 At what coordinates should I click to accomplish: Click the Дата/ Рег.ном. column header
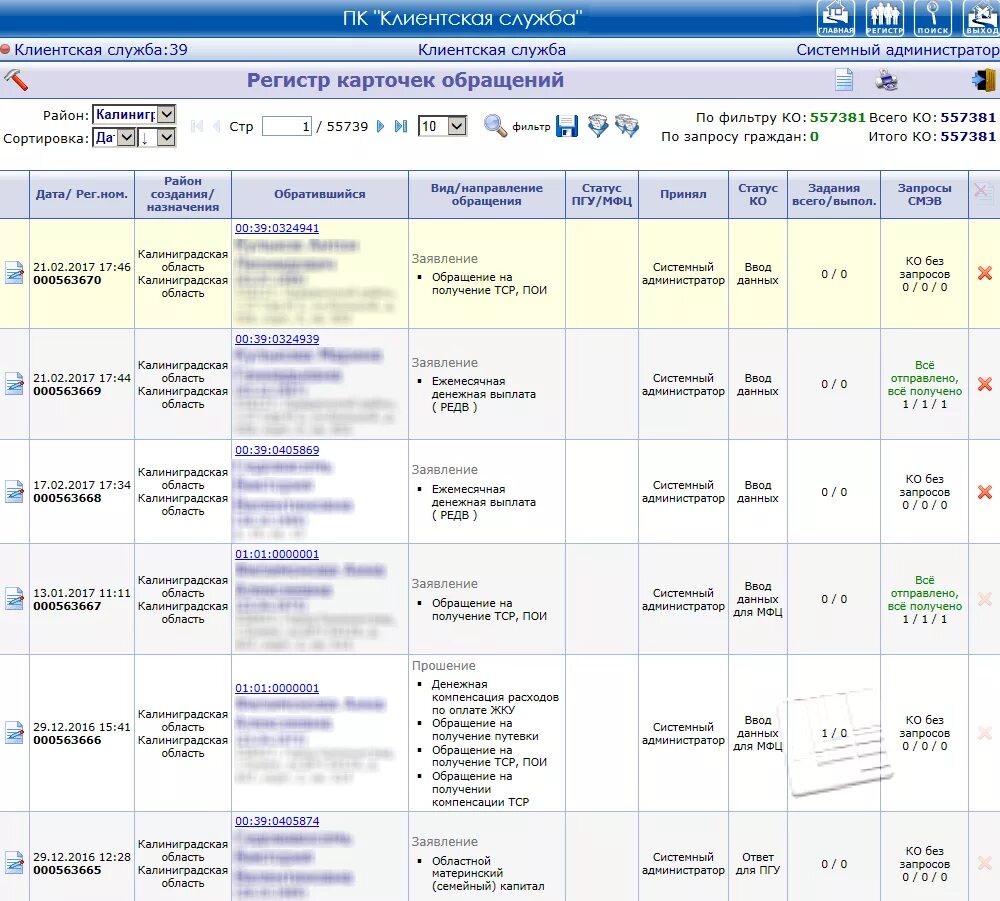[x=82, y=194]
